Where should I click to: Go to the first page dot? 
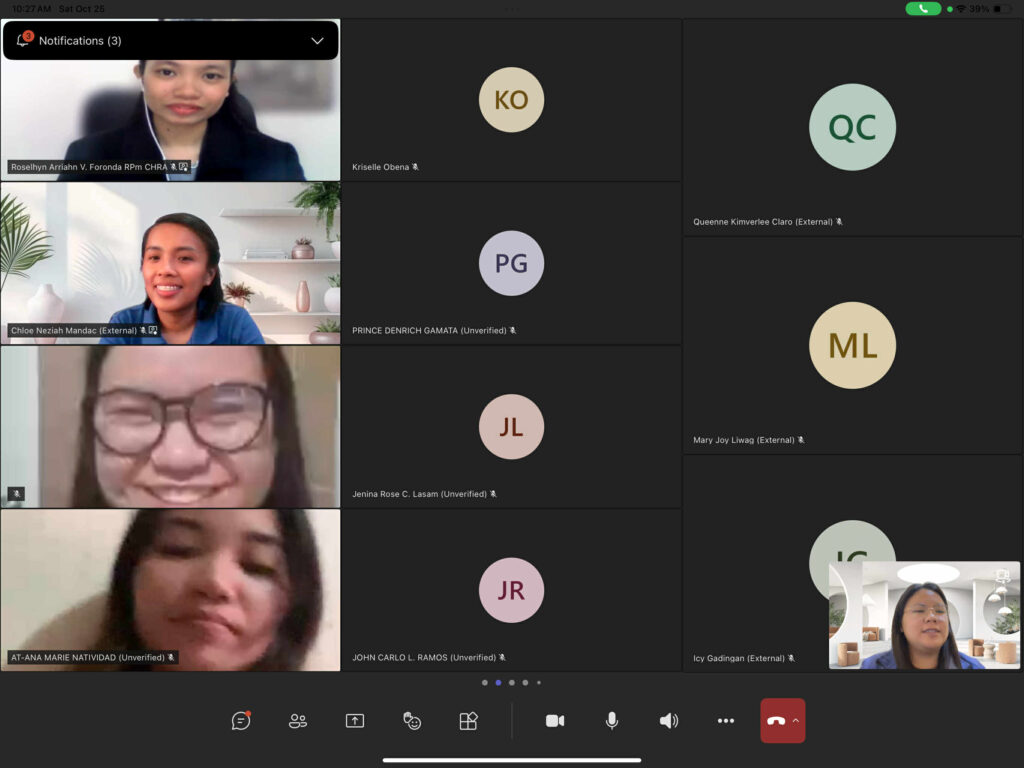485,683
